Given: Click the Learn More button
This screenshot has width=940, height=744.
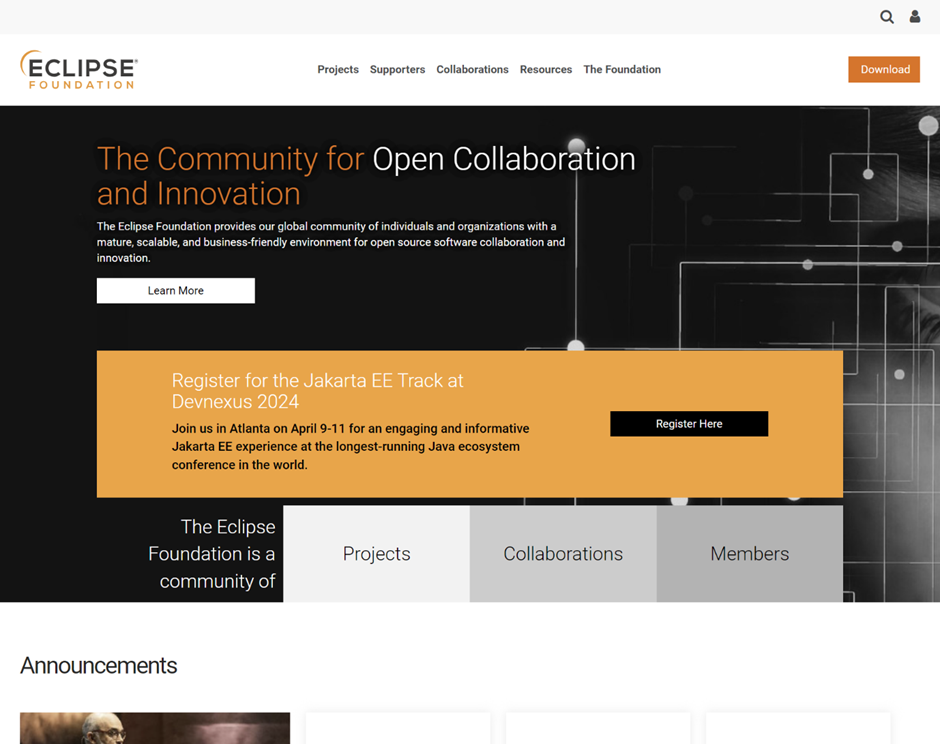Looking at the screenshot, I should click(x=176, y=290).
